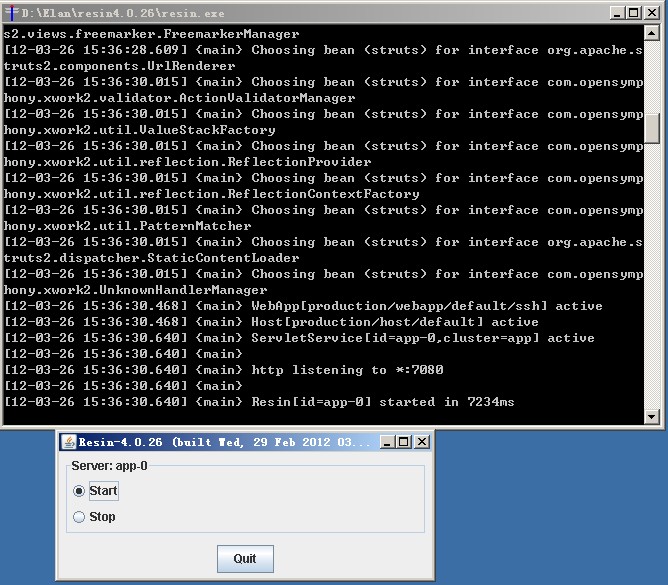
Task: Close the resin.exe console window
Action: [x=652, y=13]
